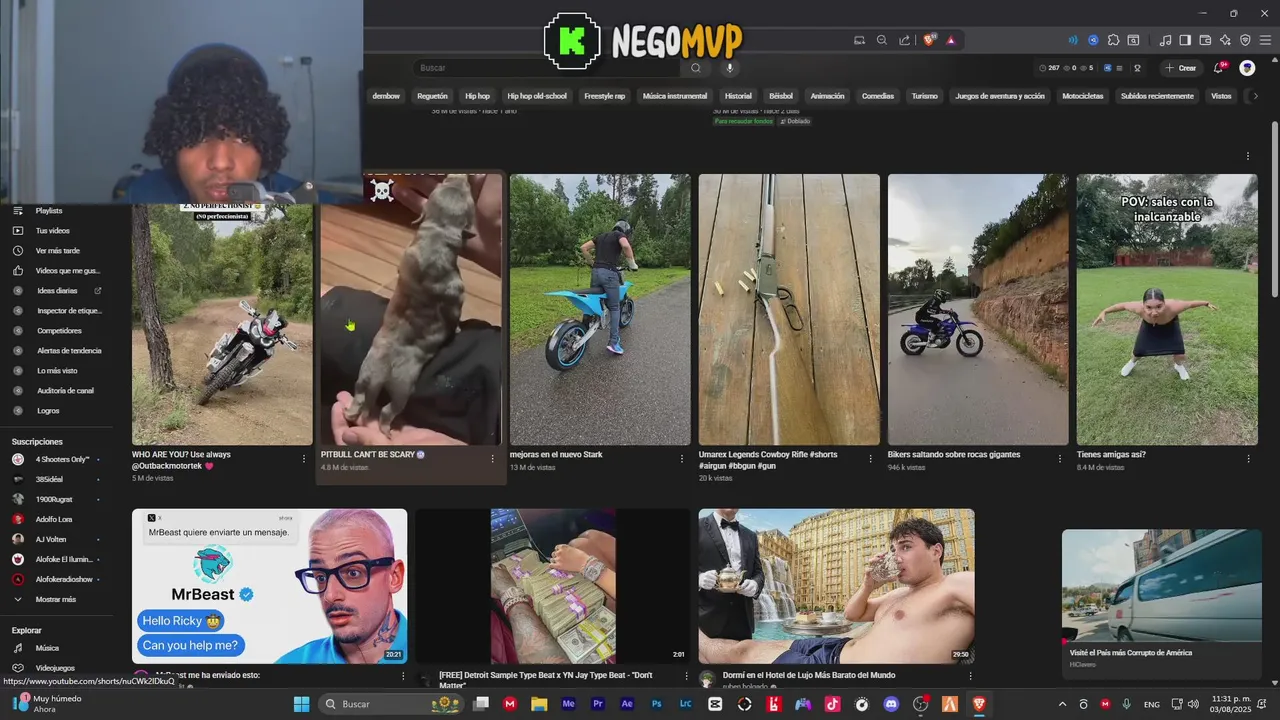
Task: Open options menu for mejoras en el nuevo Stark
Action: coord(682,458)
